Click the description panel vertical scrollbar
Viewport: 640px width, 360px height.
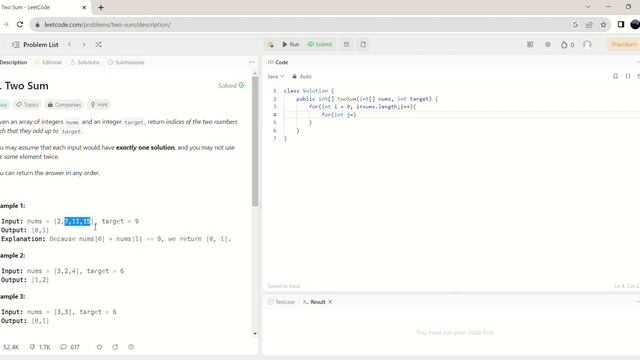255,141
